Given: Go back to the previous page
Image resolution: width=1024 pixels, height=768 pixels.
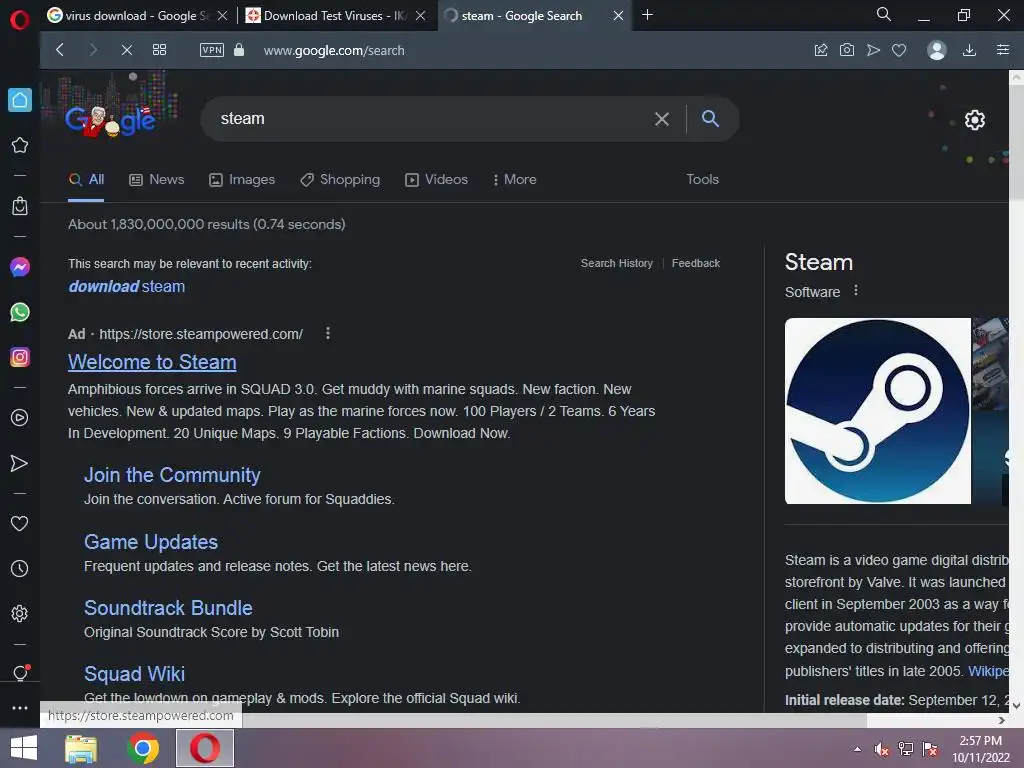Looking at the screenshot, I should (60, 50).
